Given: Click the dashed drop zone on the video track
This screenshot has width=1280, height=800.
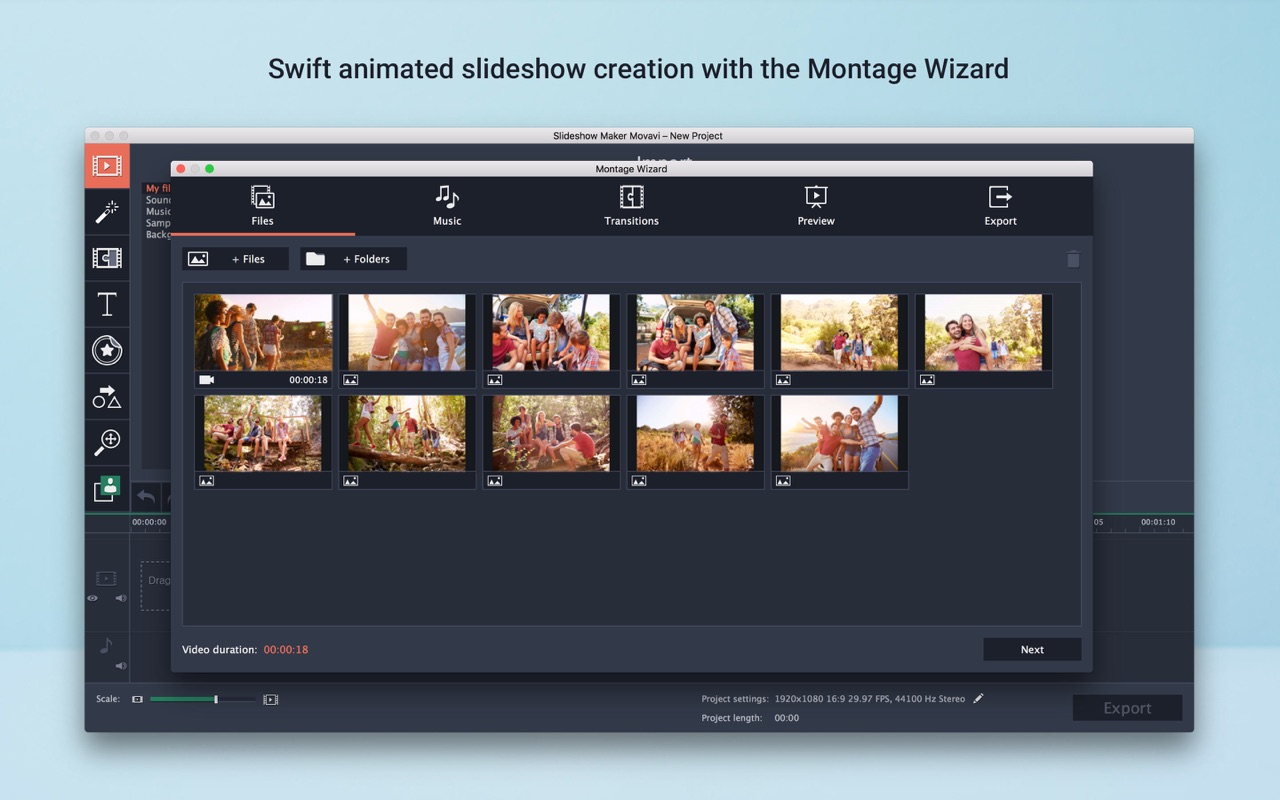Looking at the screenshot, I should [156, 586].
